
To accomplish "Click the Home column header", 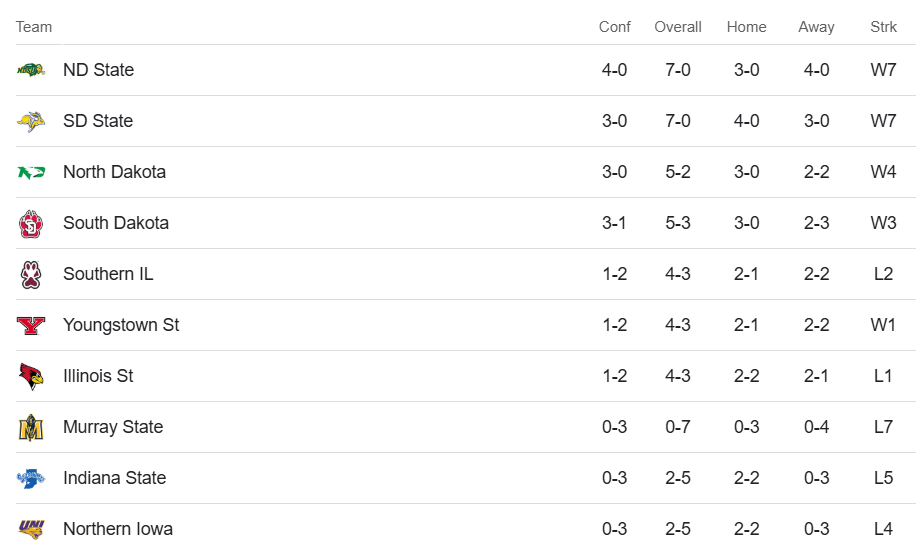I will point(746,27).
